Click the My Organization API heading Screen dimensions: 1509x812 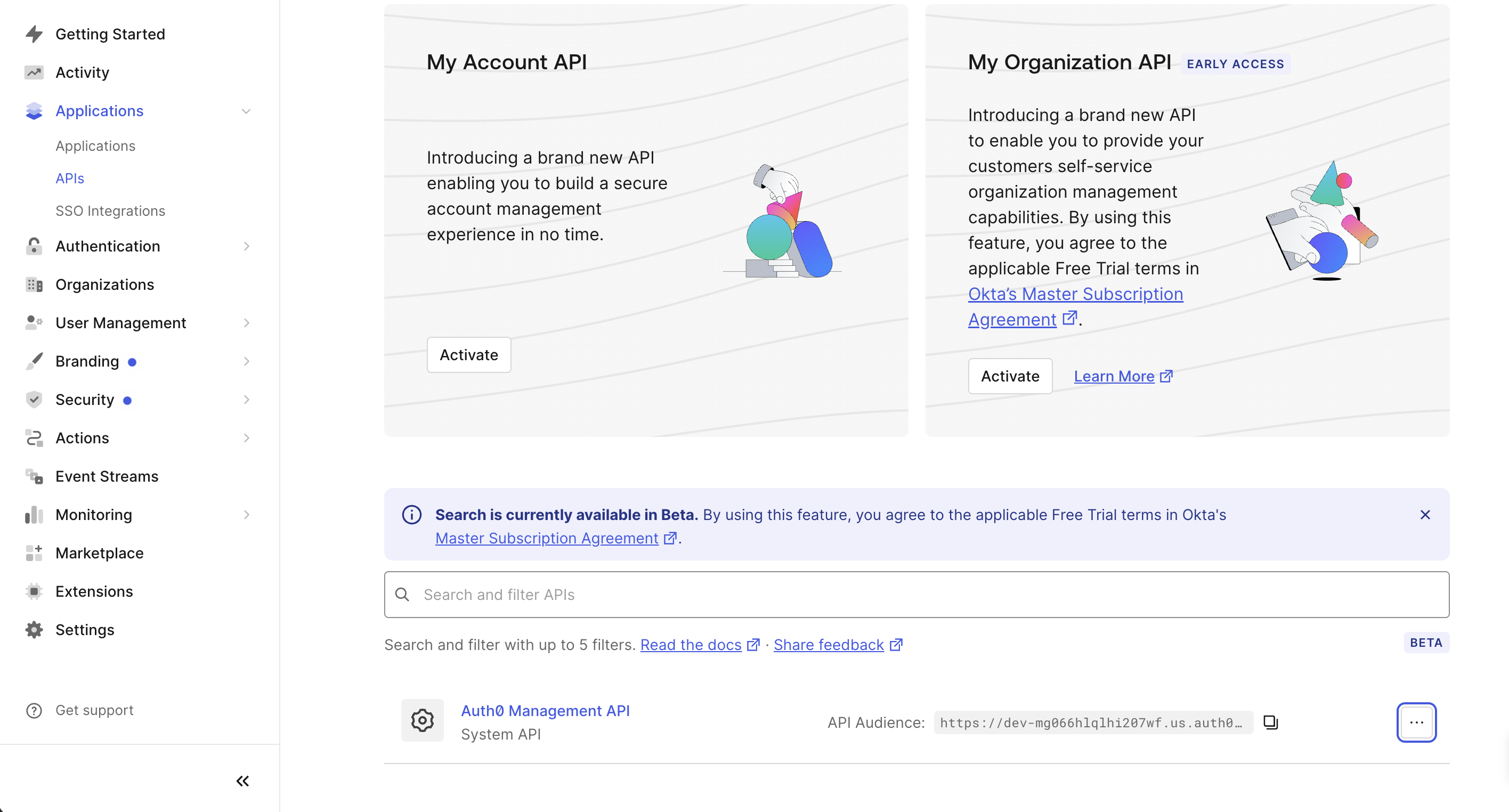pyautogui.click(x=1069, y=62)
